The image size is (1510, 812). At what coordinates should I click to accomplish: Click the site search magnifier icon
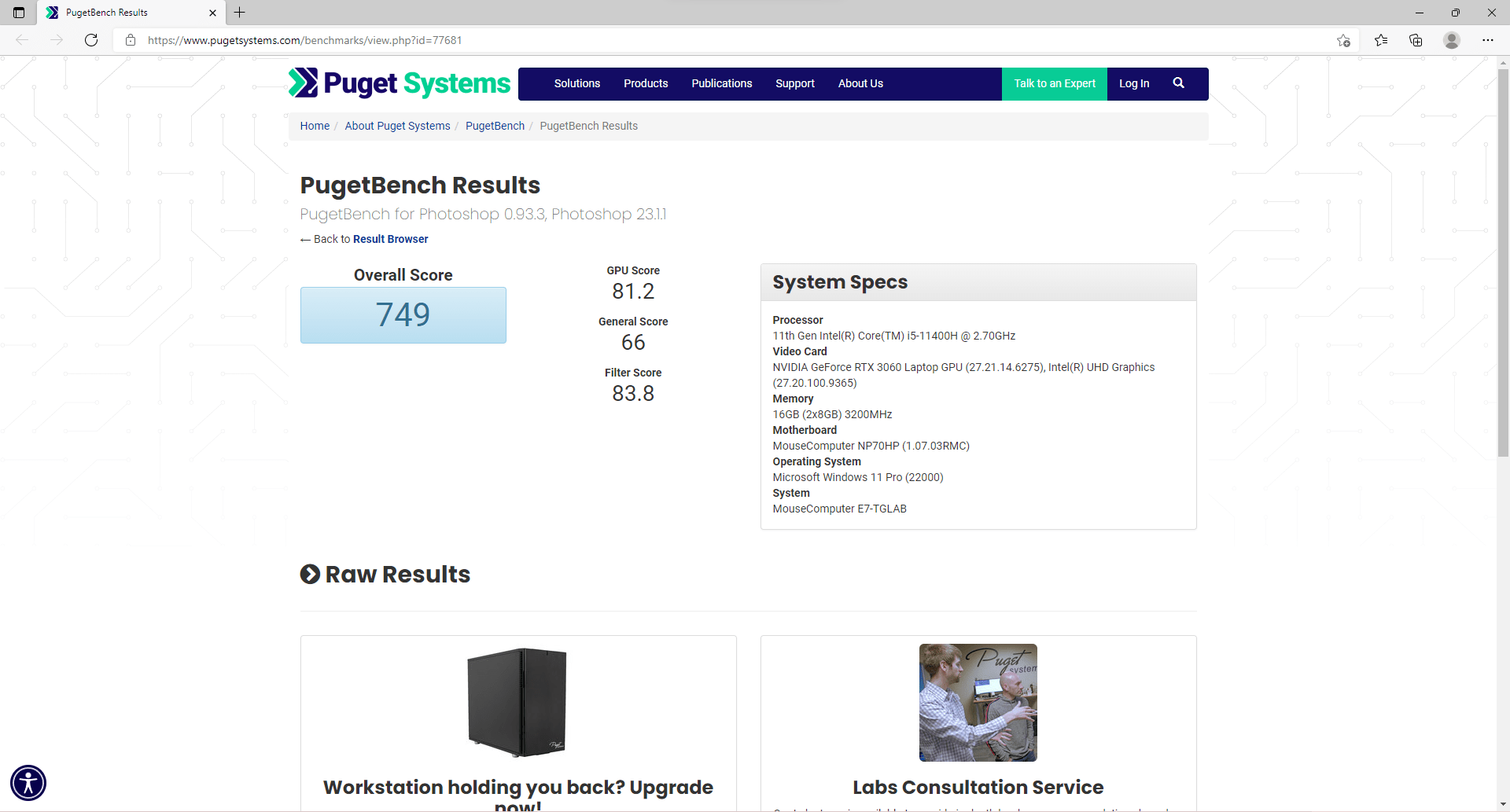1179,83
